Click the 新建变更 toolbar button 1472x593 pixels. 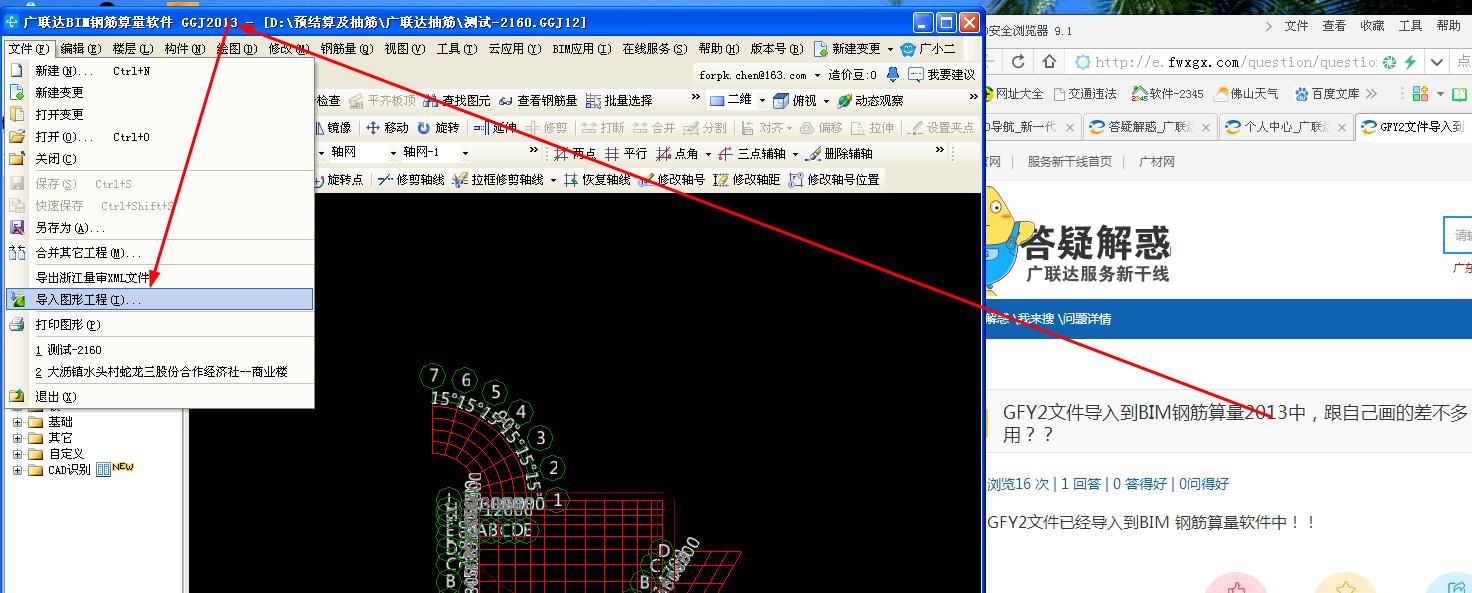tap(848, 48)
